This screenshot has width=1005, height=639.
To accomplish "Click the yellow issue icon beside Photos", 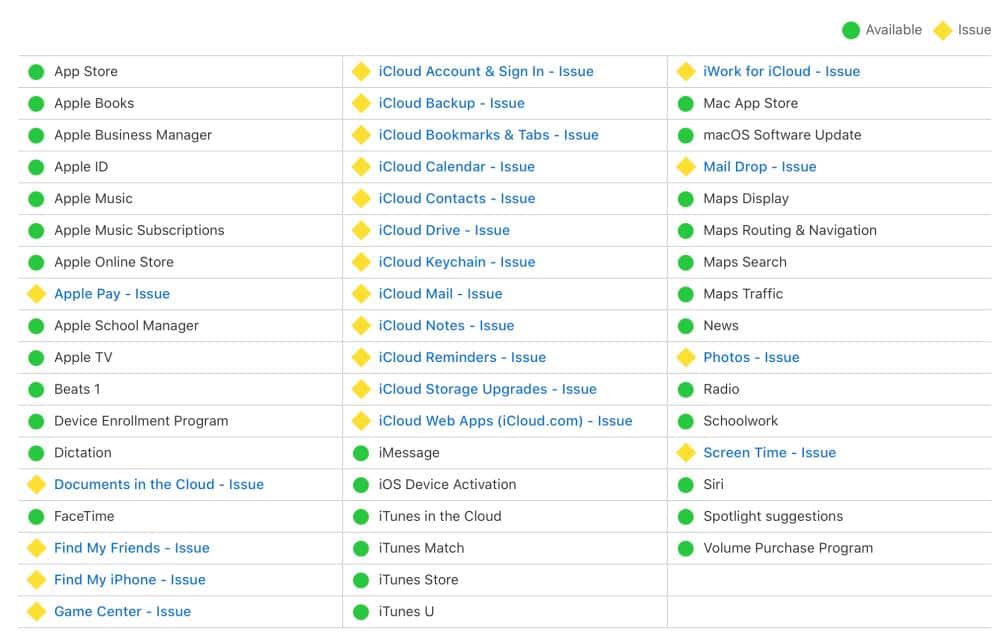I will click(x=686, y=358).
